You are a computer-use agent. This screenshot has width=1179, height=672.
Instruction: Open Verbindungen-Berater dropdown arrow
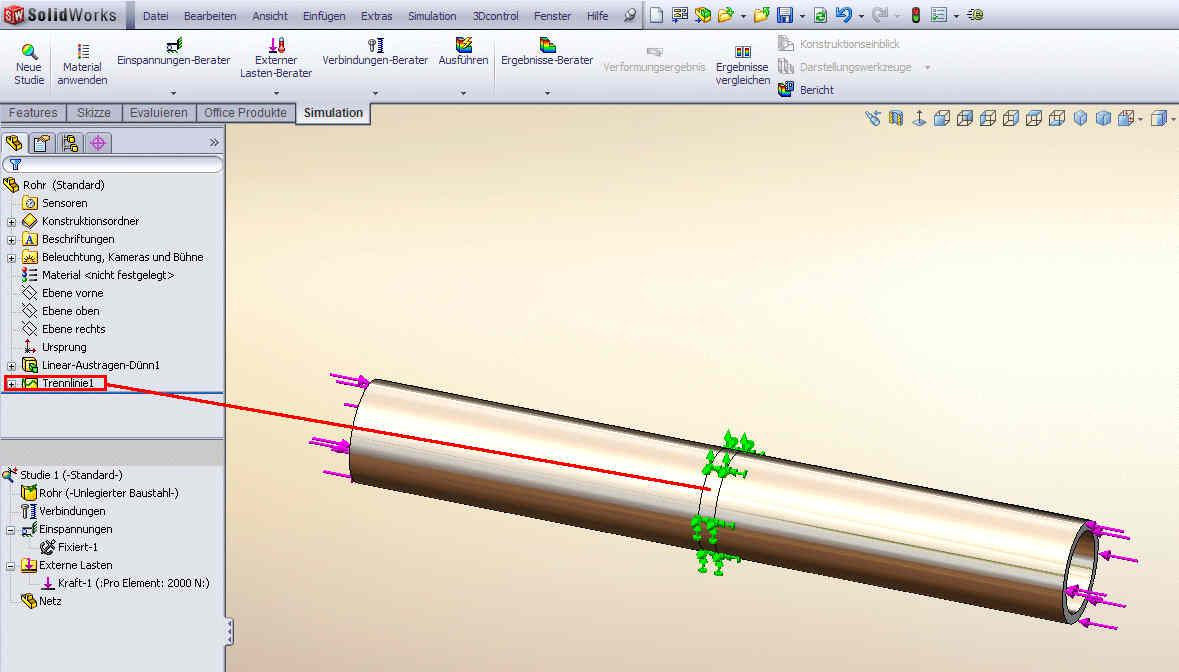coord(375,93)
